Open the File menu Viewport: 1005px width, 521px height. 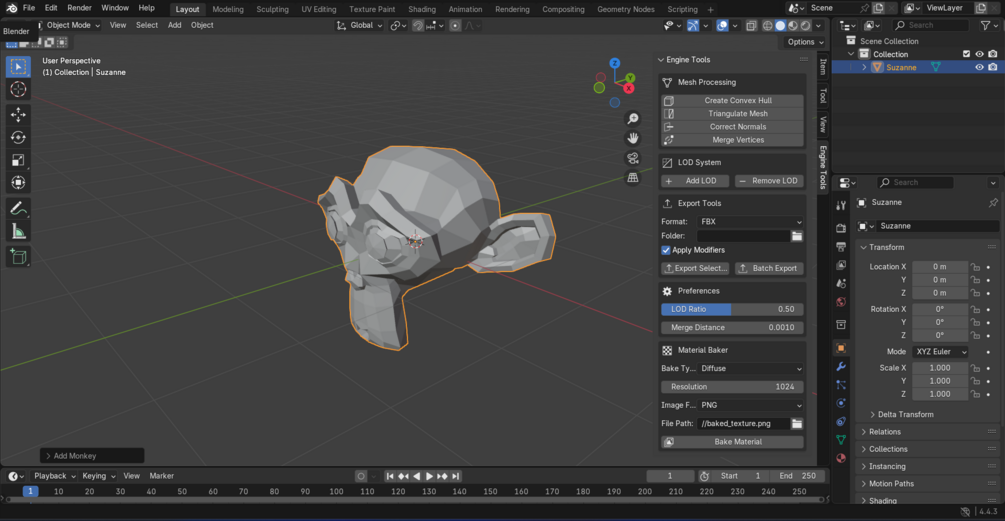click(29, 8)
